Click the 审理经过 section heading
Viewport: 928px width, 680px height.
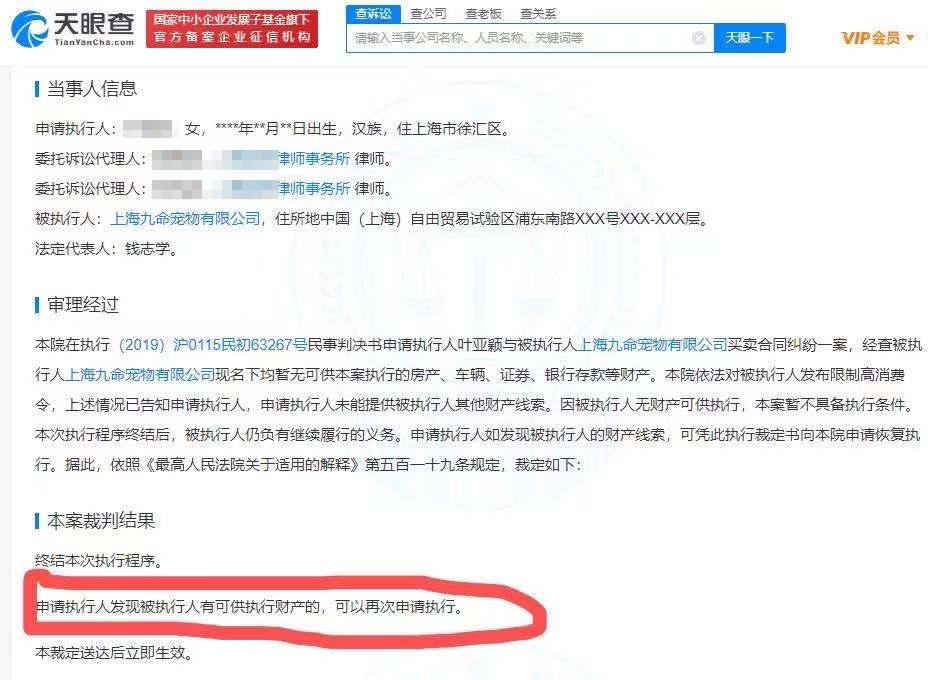point(83,305)
